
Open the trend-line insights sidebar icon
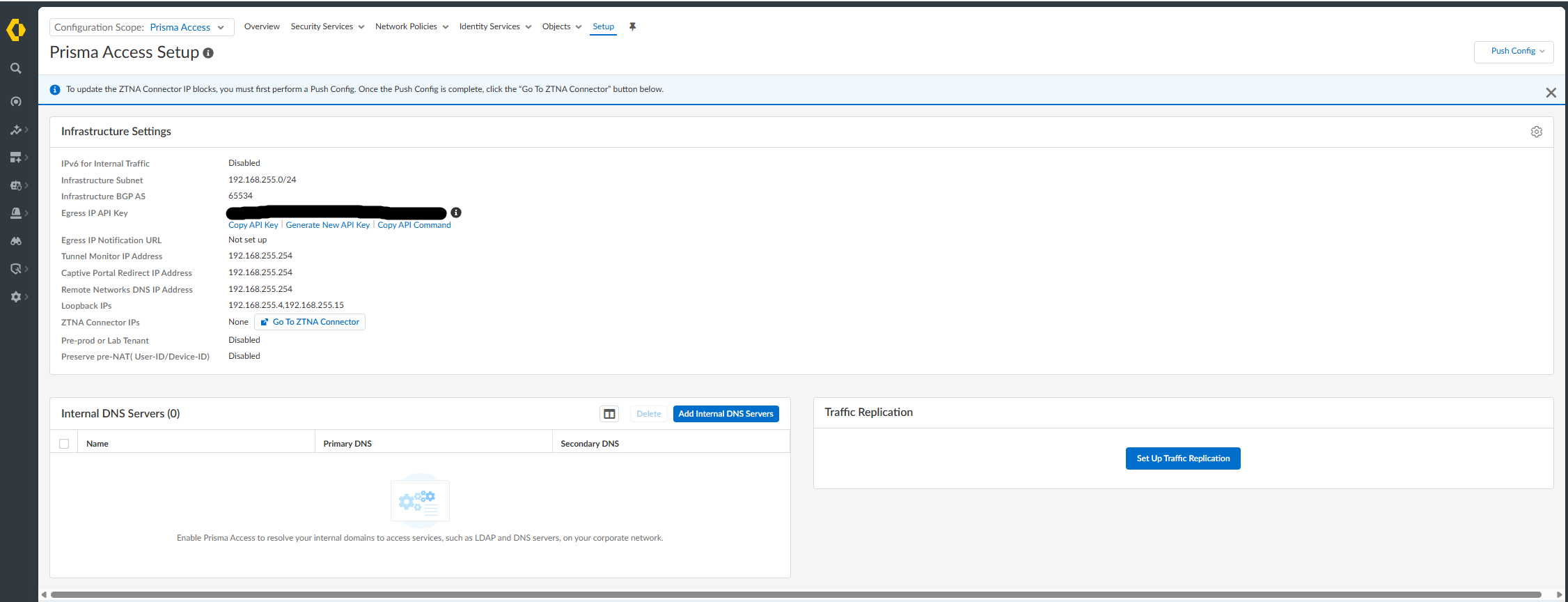(16, 130)
